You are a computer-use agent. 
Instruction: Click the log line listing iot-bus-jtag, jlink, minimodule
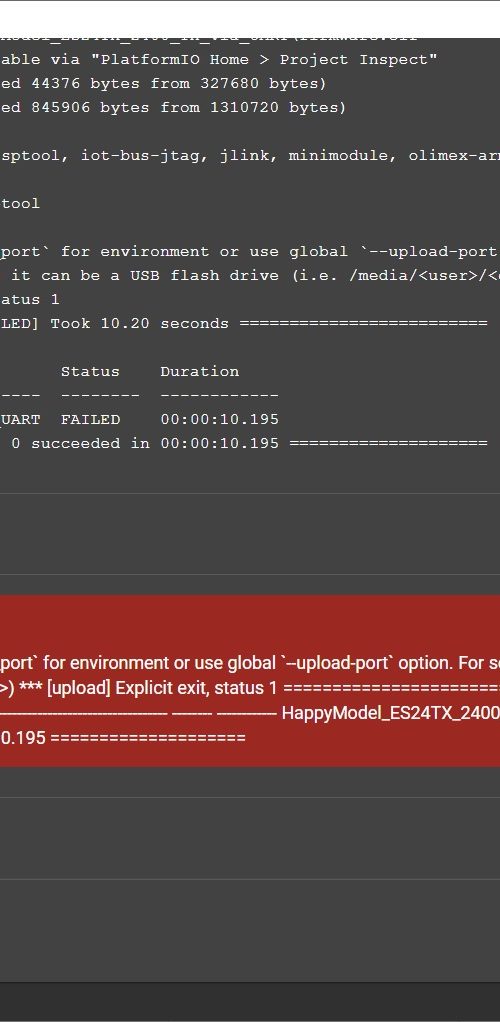point(250,156)
